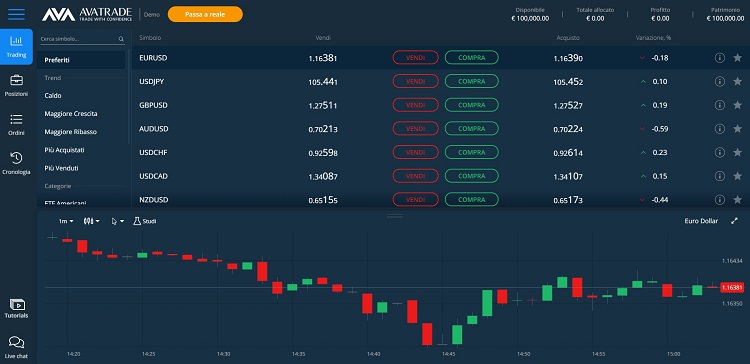
Task: Toggle GBPUSD favorite star
Action: (x=737, y=105)
